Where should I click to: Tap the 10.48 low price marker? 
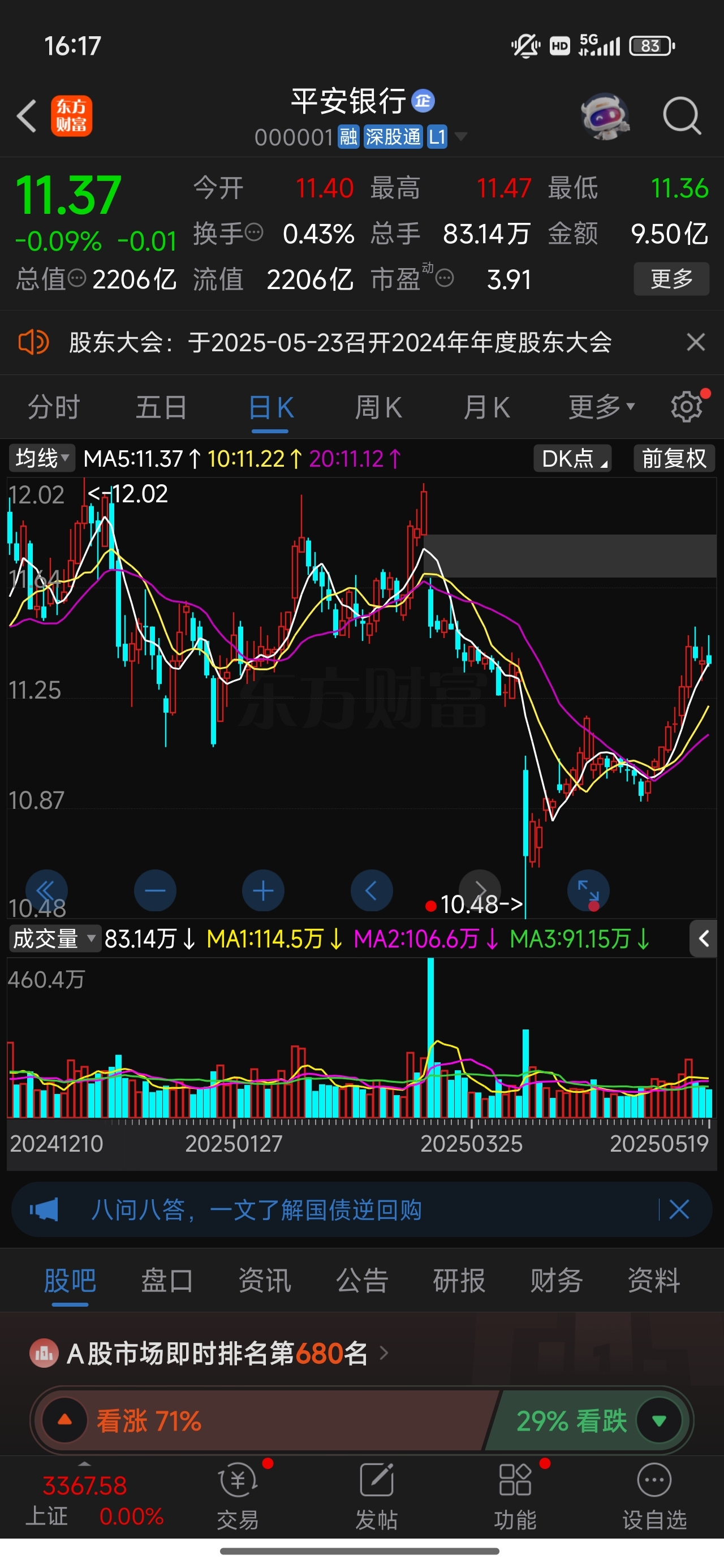[482, 904]
